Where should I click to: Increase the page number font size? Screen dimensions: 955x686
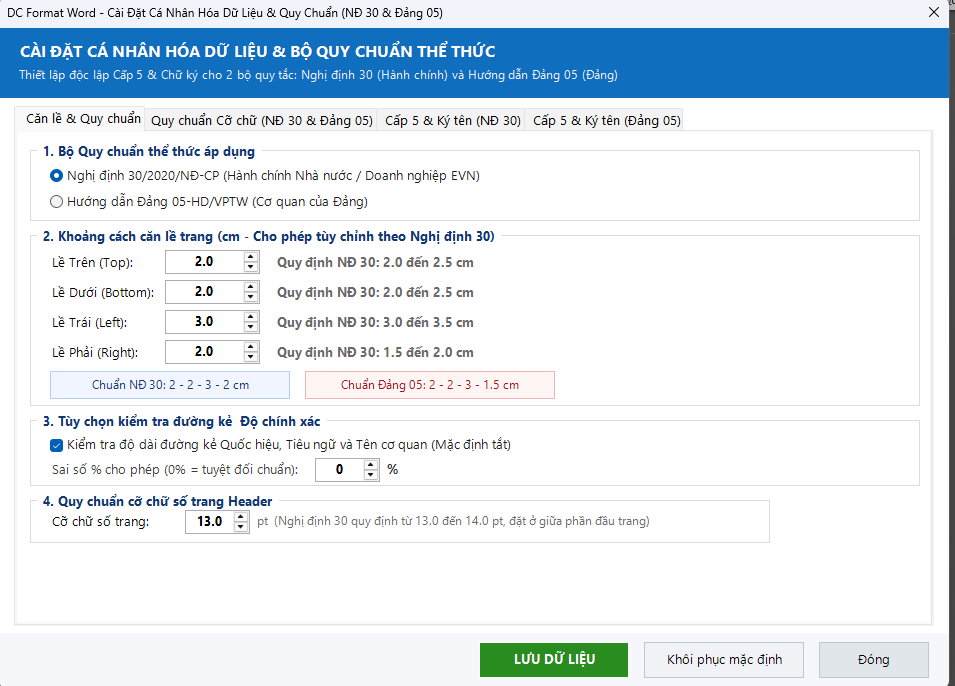(x=241, y=517)
